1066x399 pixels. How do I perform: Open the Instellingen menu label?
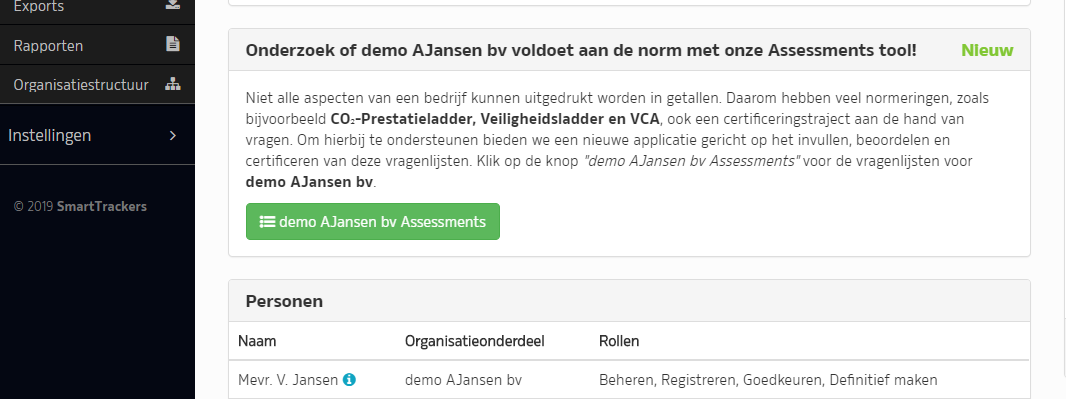click(x=50, y=135)
